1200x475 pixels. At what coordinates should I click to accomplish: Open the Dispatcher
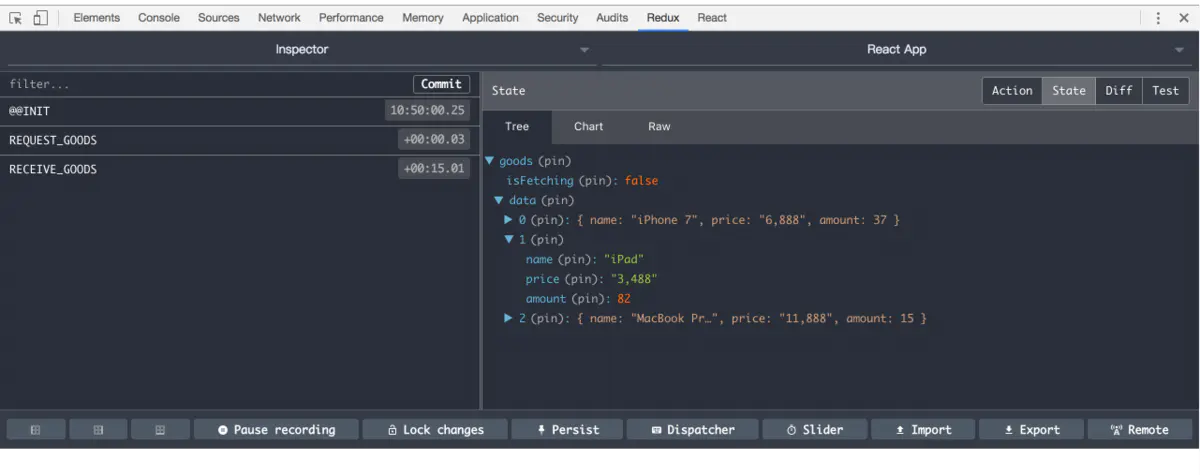(x=693, y=430)
